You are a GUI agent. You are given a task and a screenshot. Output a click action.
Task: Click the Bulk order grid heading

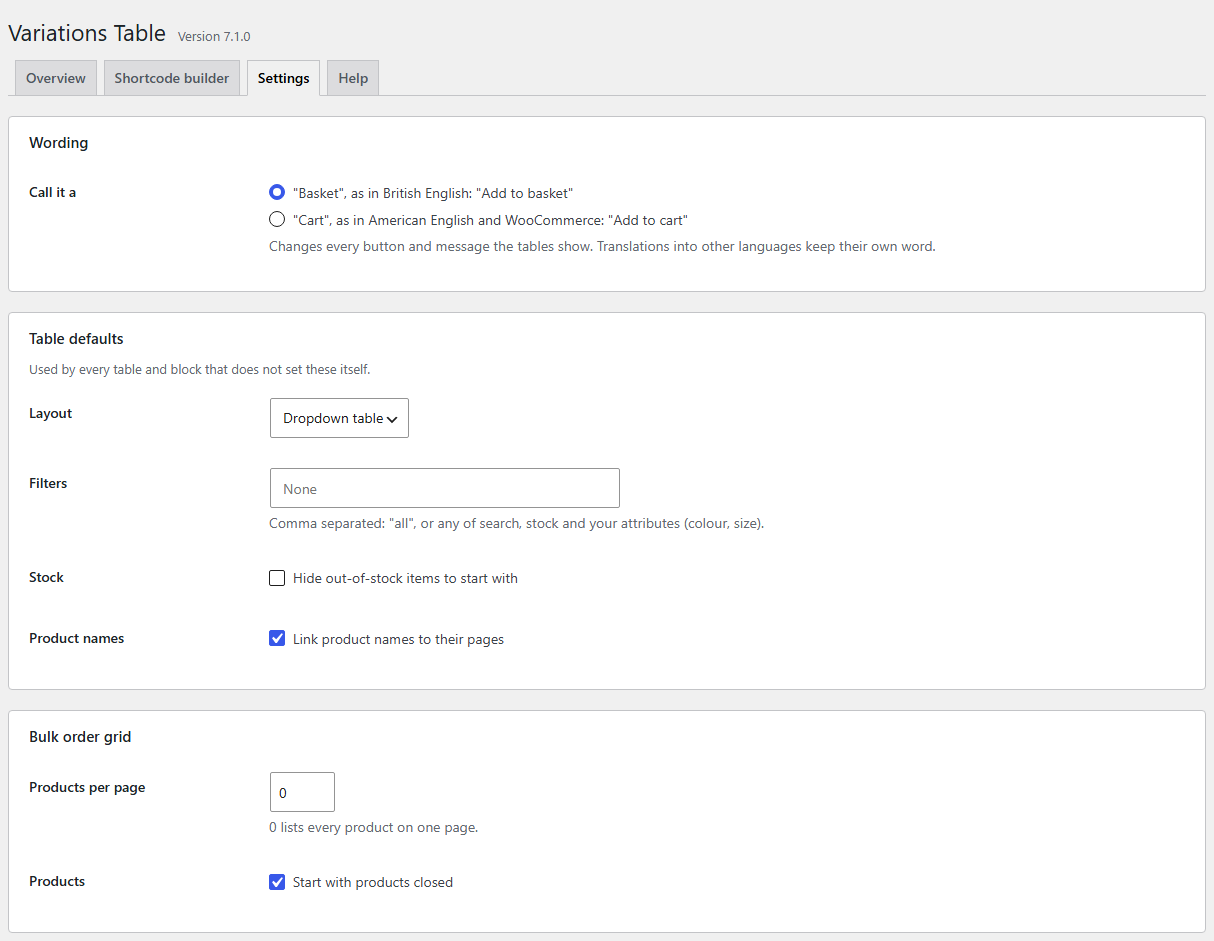tap(80, 737)
